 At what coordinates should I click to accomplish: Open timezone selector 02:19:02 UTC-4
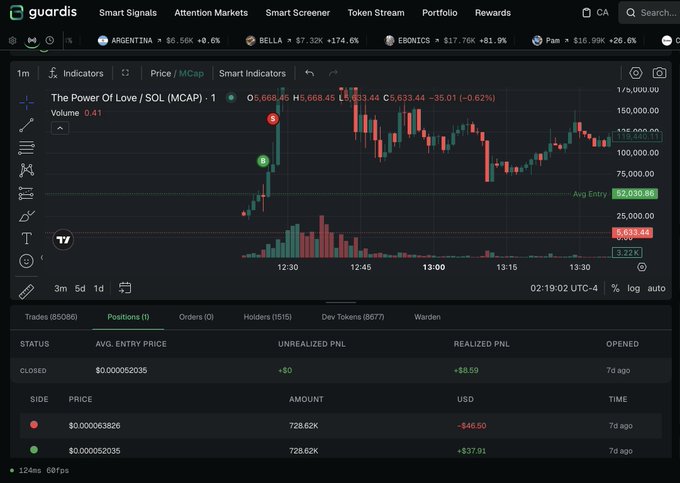[564, 288]
